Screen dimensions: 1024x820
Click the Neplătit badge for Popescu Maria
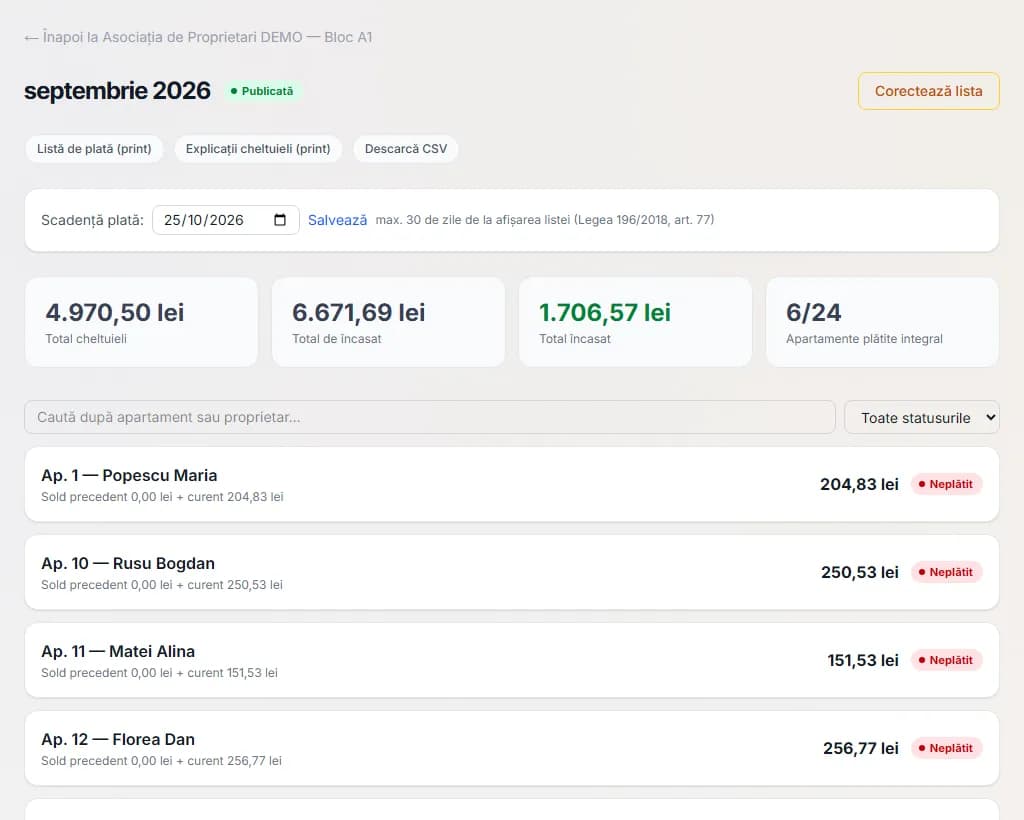click(946, 484)
